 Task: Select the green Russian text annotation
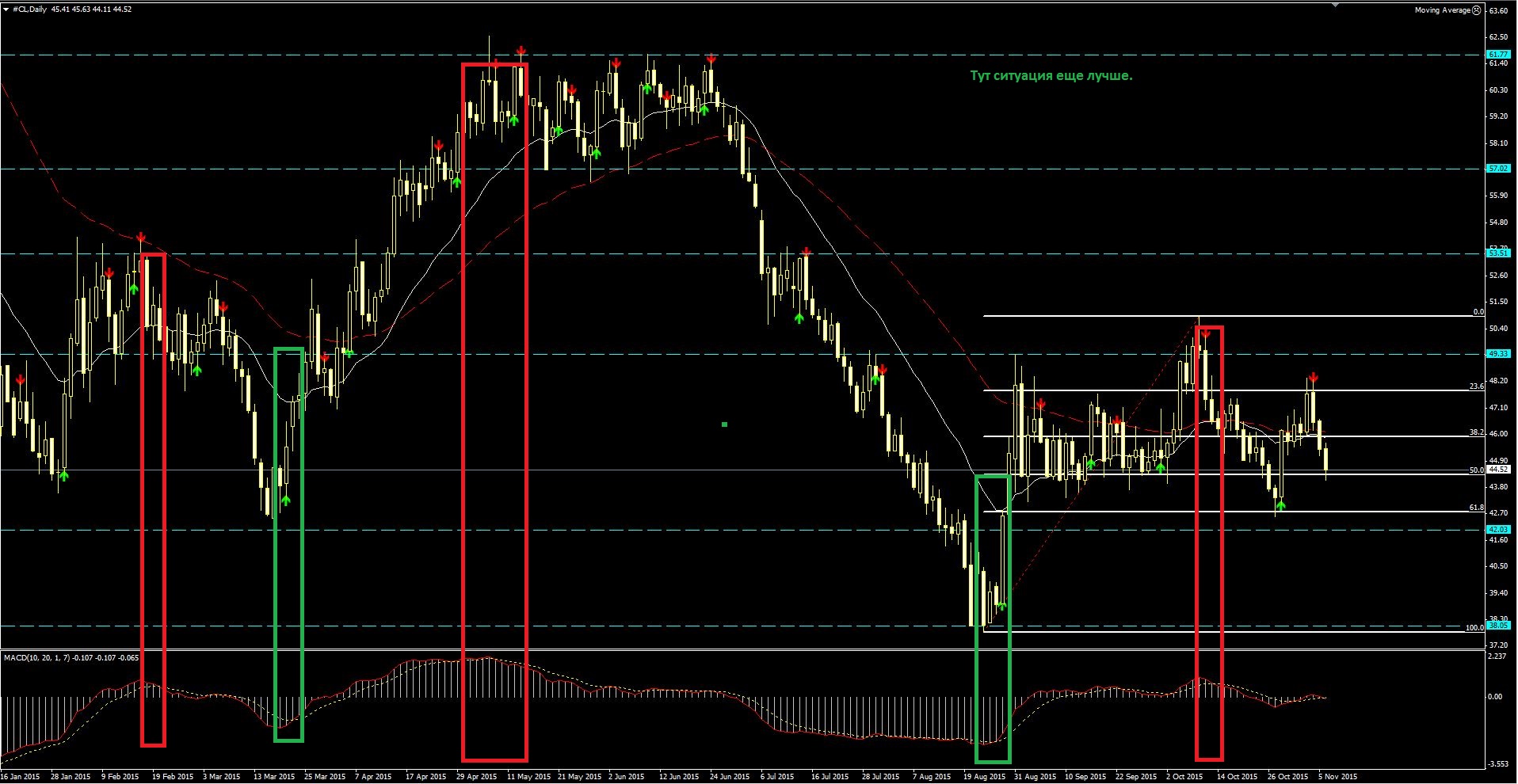[1051, 76]
